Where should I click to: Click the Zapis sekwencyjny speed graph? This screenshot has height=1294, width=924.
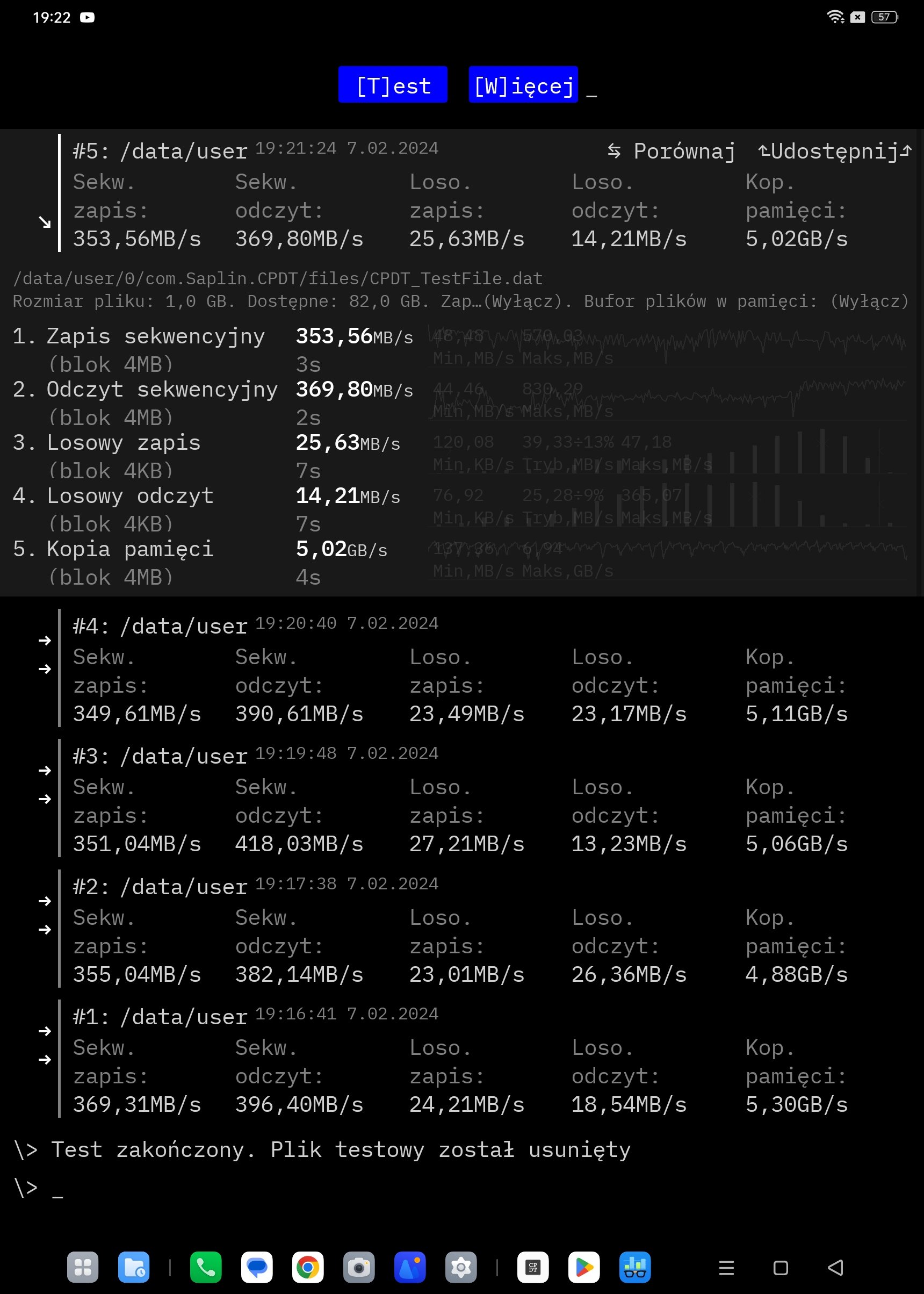(x=666, y=344)
